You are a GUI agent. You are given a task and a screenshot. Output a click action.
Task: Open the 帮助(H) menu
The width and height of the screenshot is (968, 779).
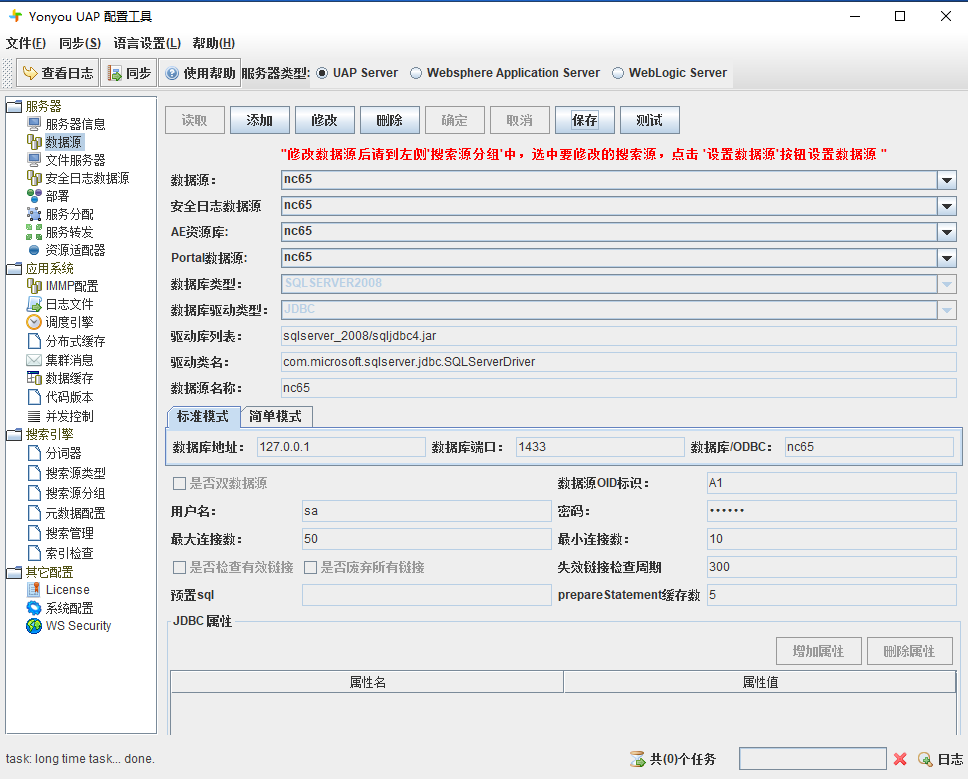point(214,43)
